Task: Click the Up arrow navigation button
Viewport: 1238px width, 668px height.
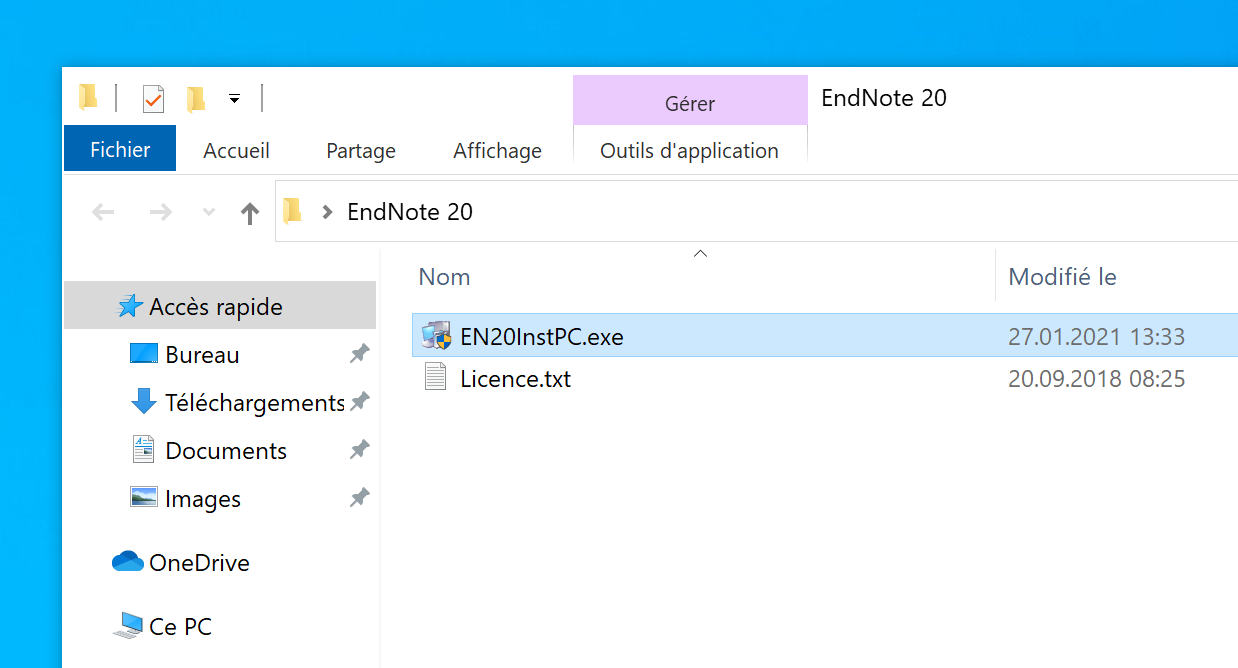Action: [250, 212]
